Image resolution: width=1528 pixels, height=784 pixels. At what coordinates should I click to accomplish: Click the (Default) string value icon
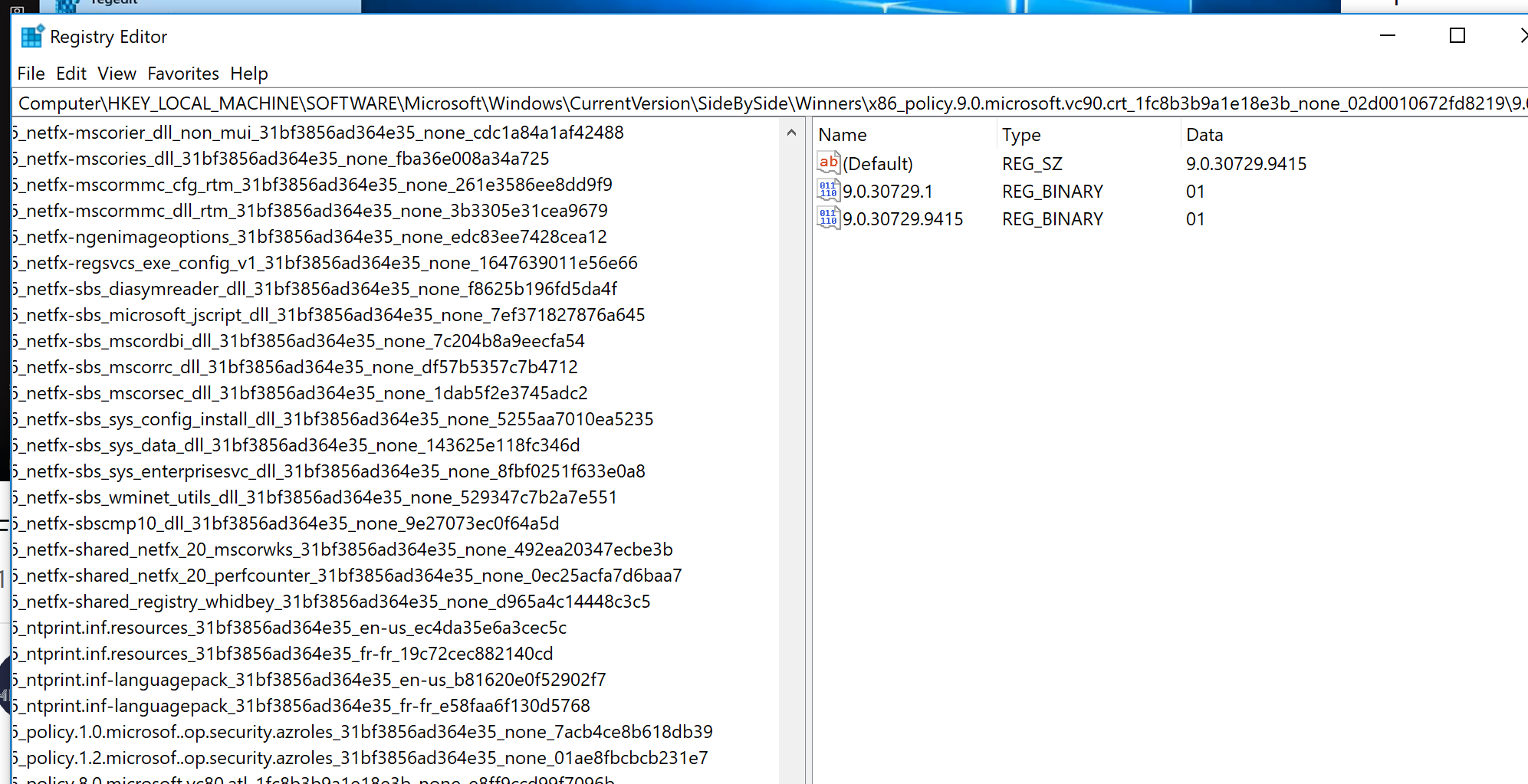[x=829, y=162]
